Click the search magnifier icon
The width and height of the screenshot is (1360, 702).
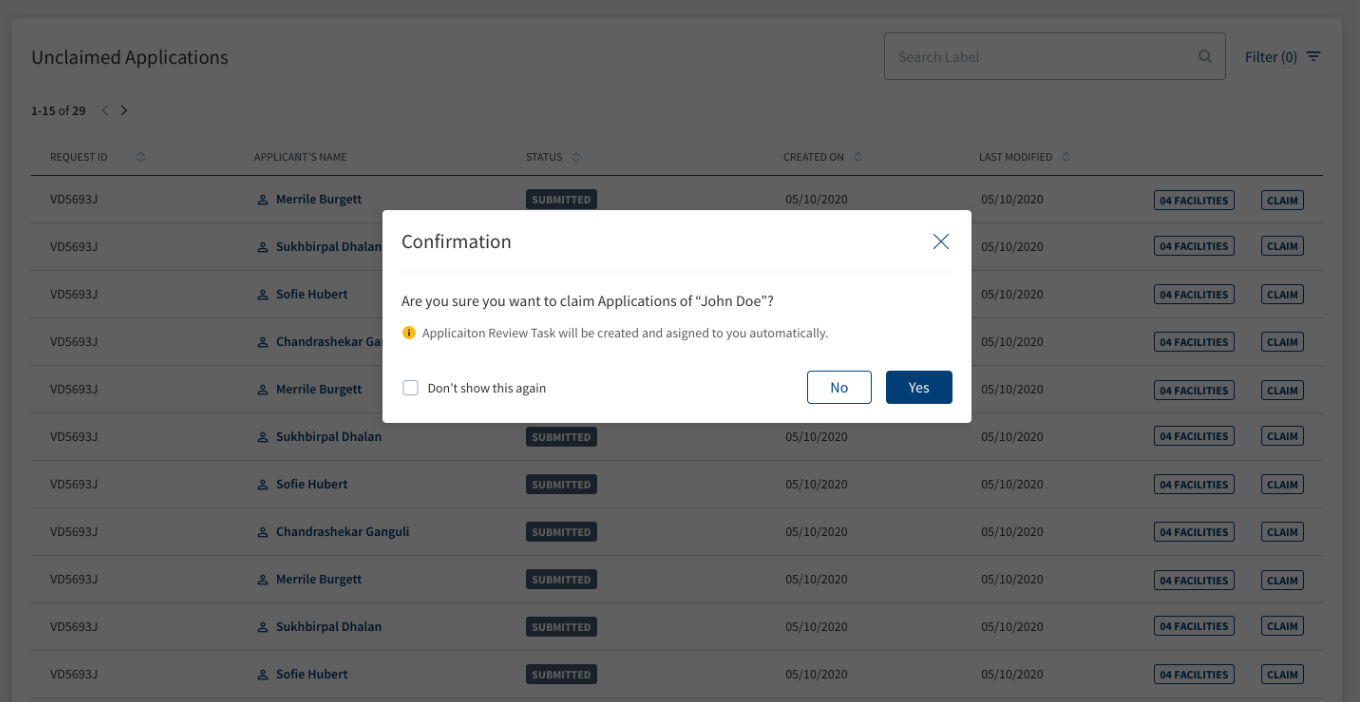1205,57
